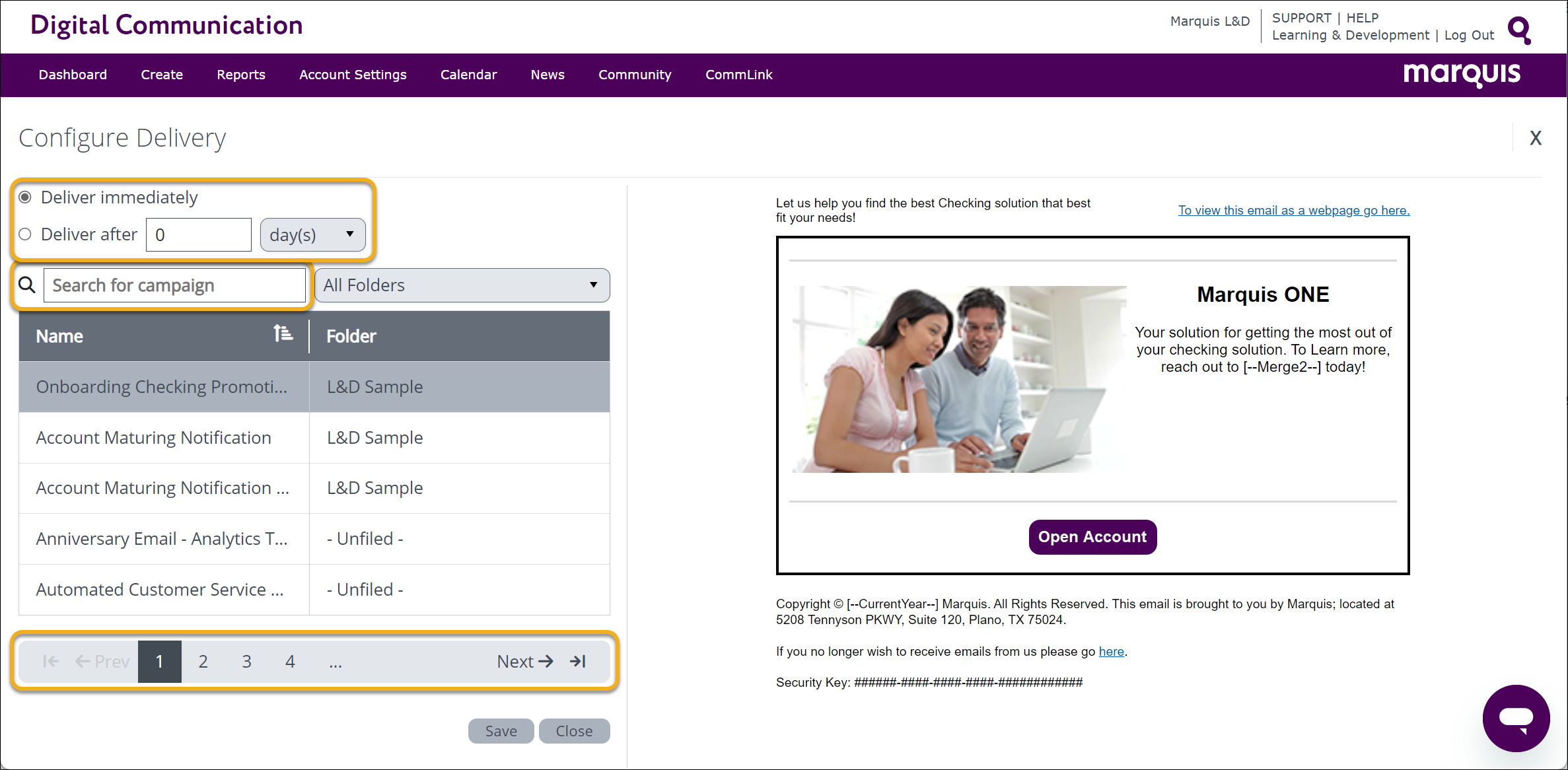
Task: Click the Save button
Action: coord(501,731)
